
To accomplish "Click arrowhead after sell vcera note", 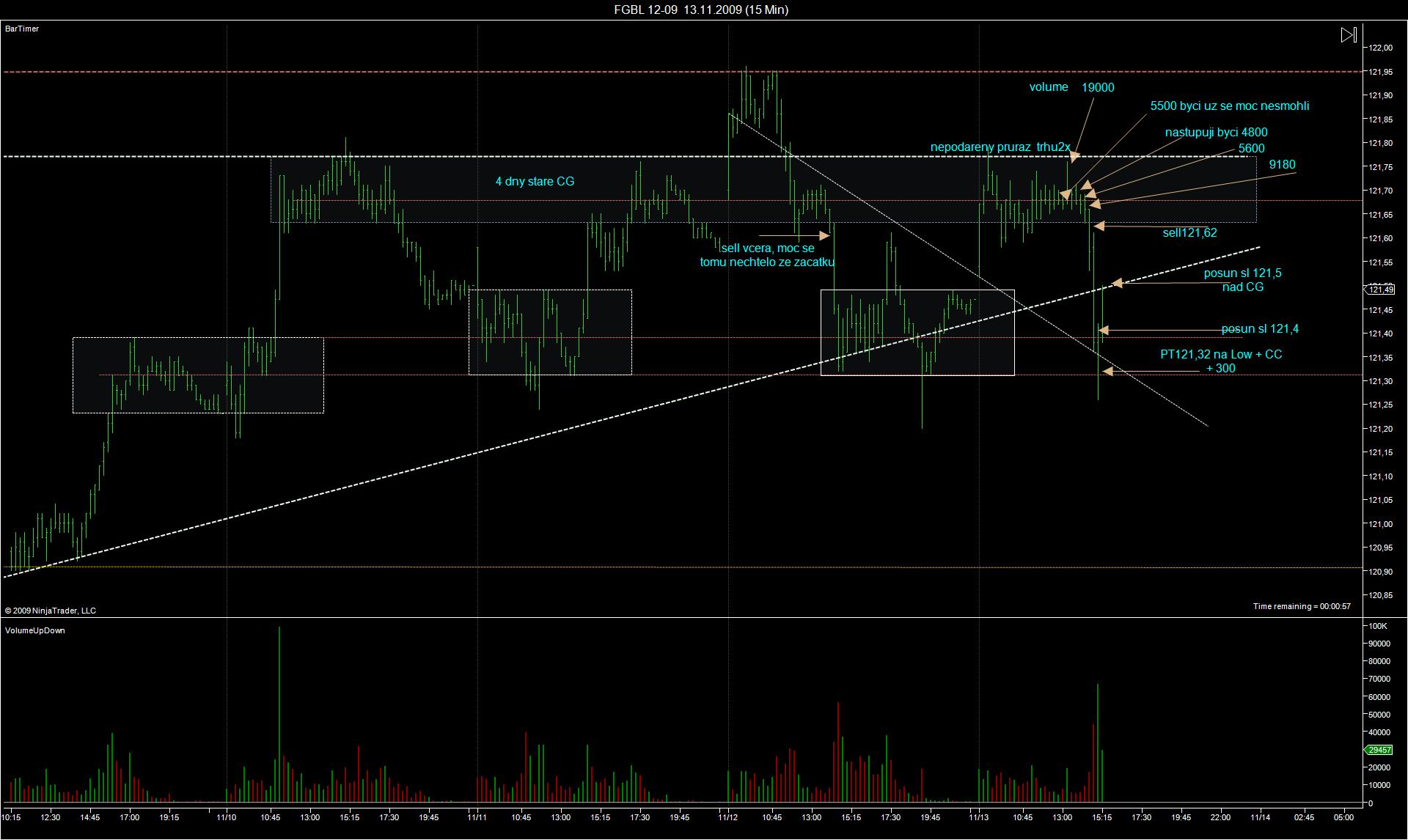I will pos(824,235).
